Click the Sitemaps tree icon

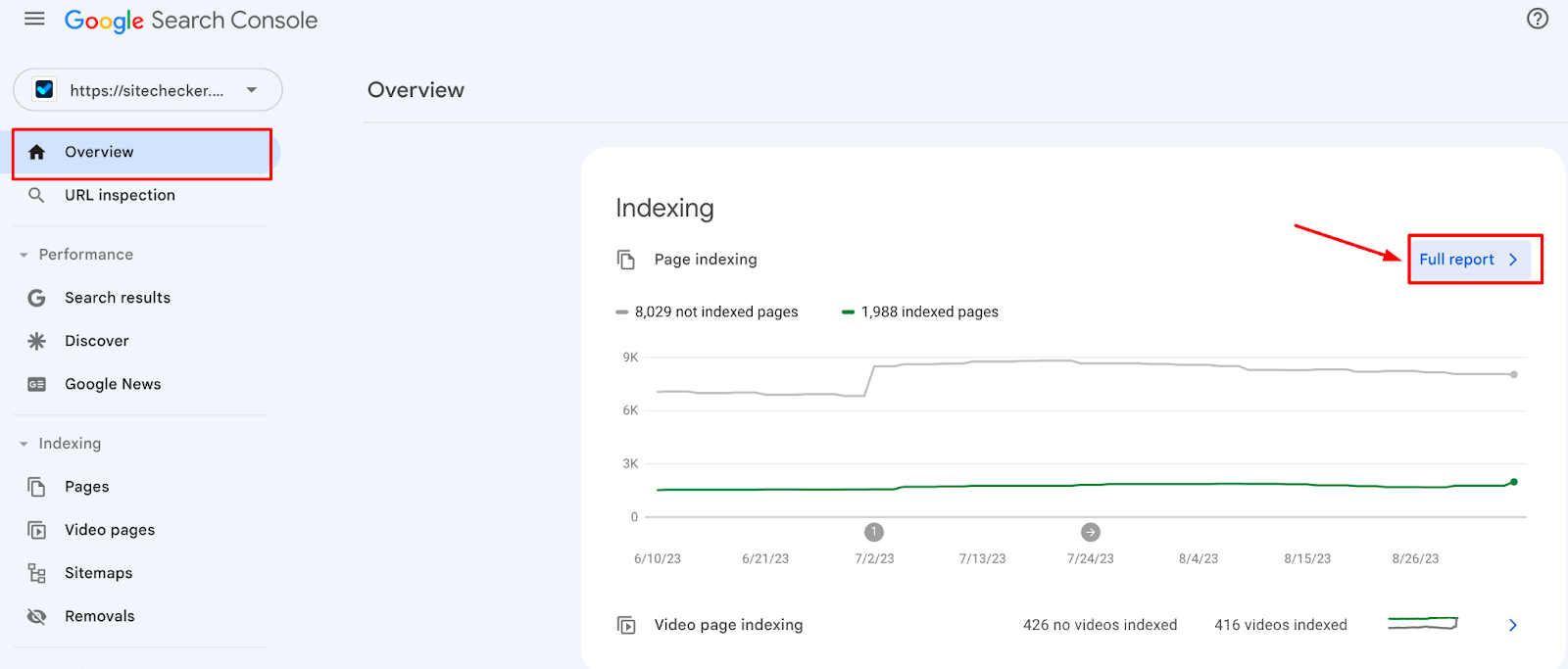(x=36, y=573)
